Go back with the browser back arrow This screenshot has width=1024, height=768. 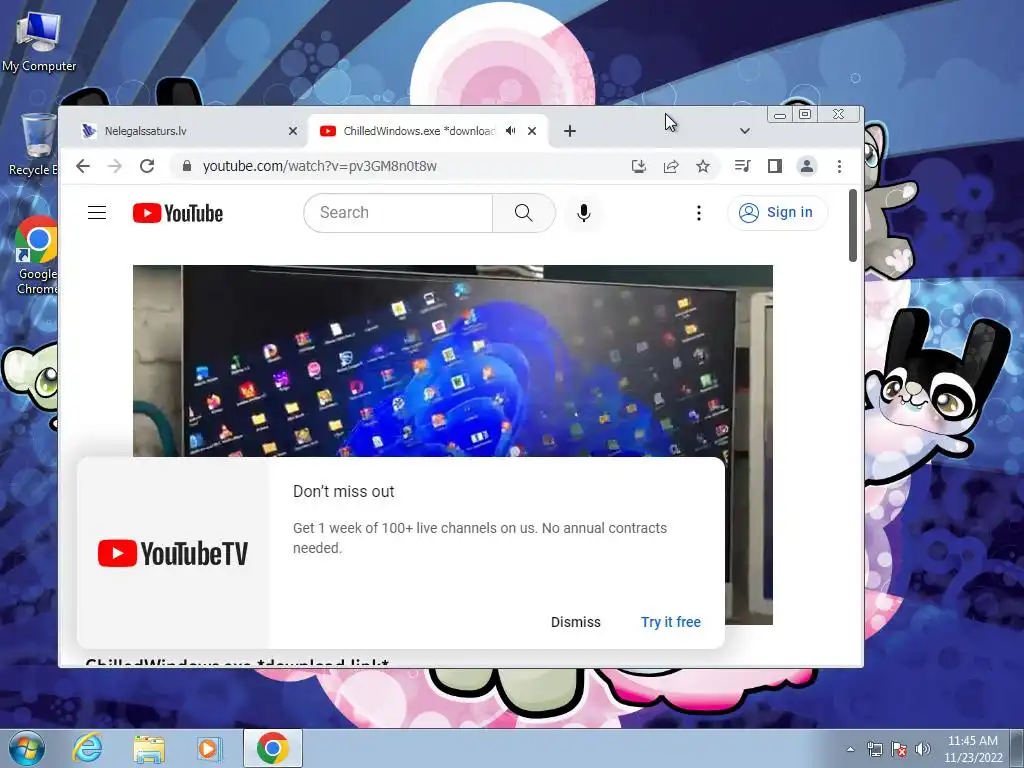click(x=83, y=166)
